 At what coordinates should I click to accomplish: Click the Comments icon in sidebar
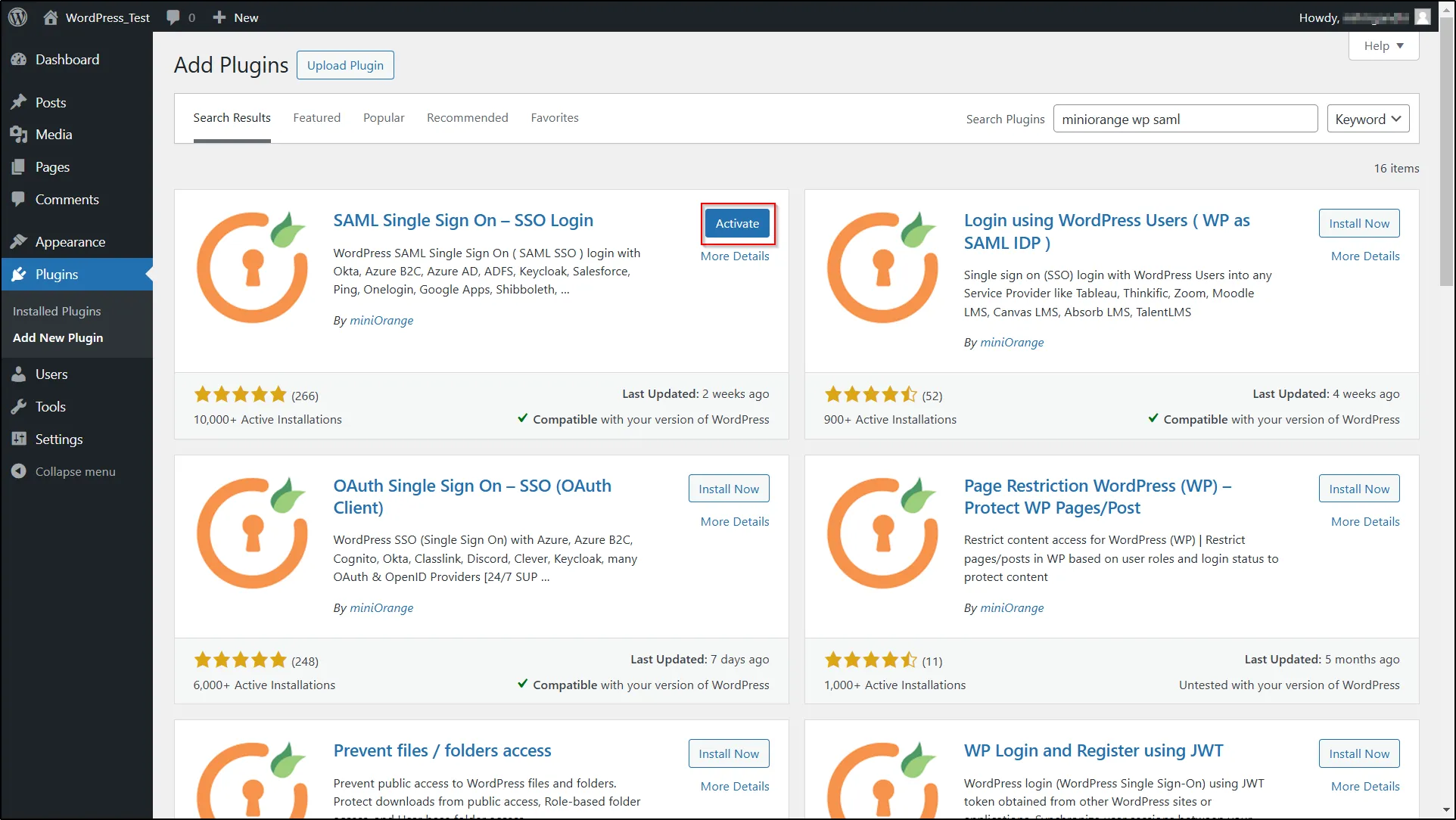tap(19, 200)
